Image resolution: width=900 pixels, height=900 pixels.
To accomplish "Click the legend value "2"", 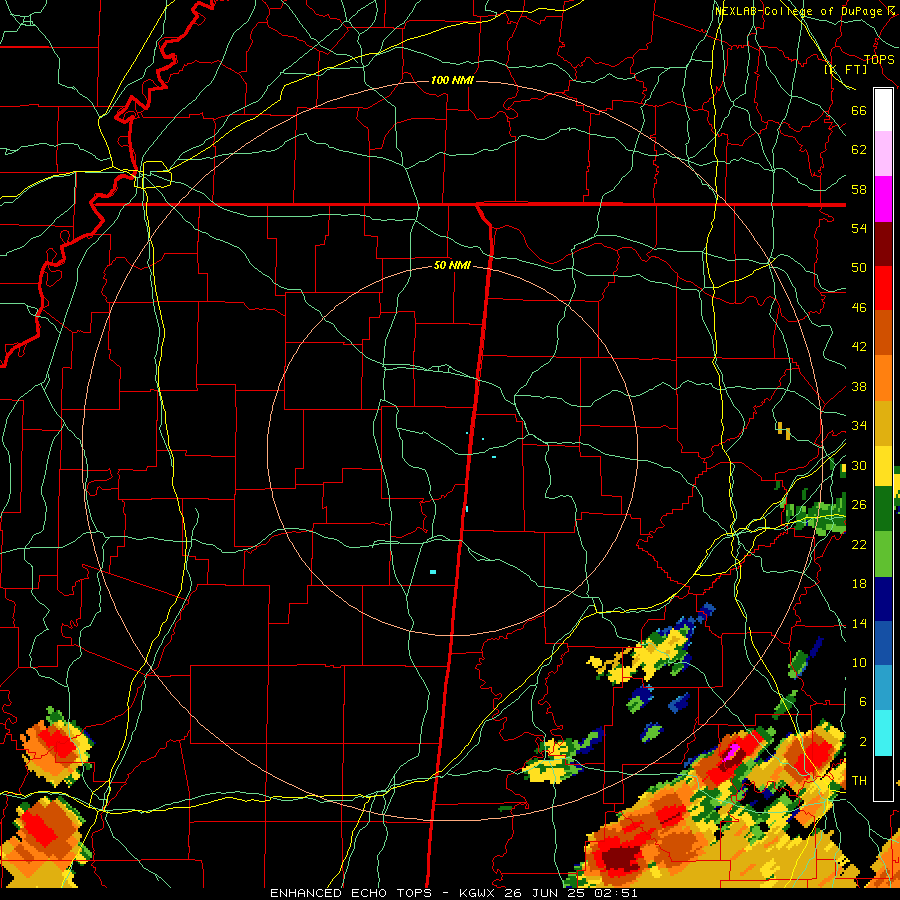I will 863,742.
